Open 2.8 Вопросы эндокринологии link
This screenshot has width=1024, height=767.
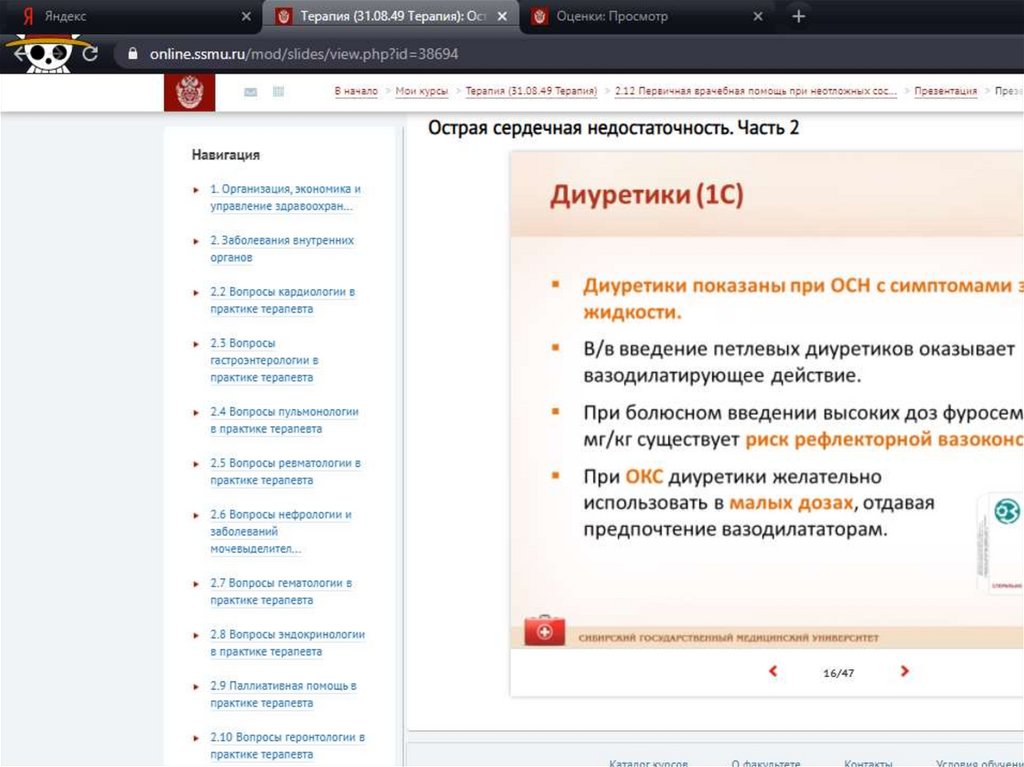tap(287, 643)
